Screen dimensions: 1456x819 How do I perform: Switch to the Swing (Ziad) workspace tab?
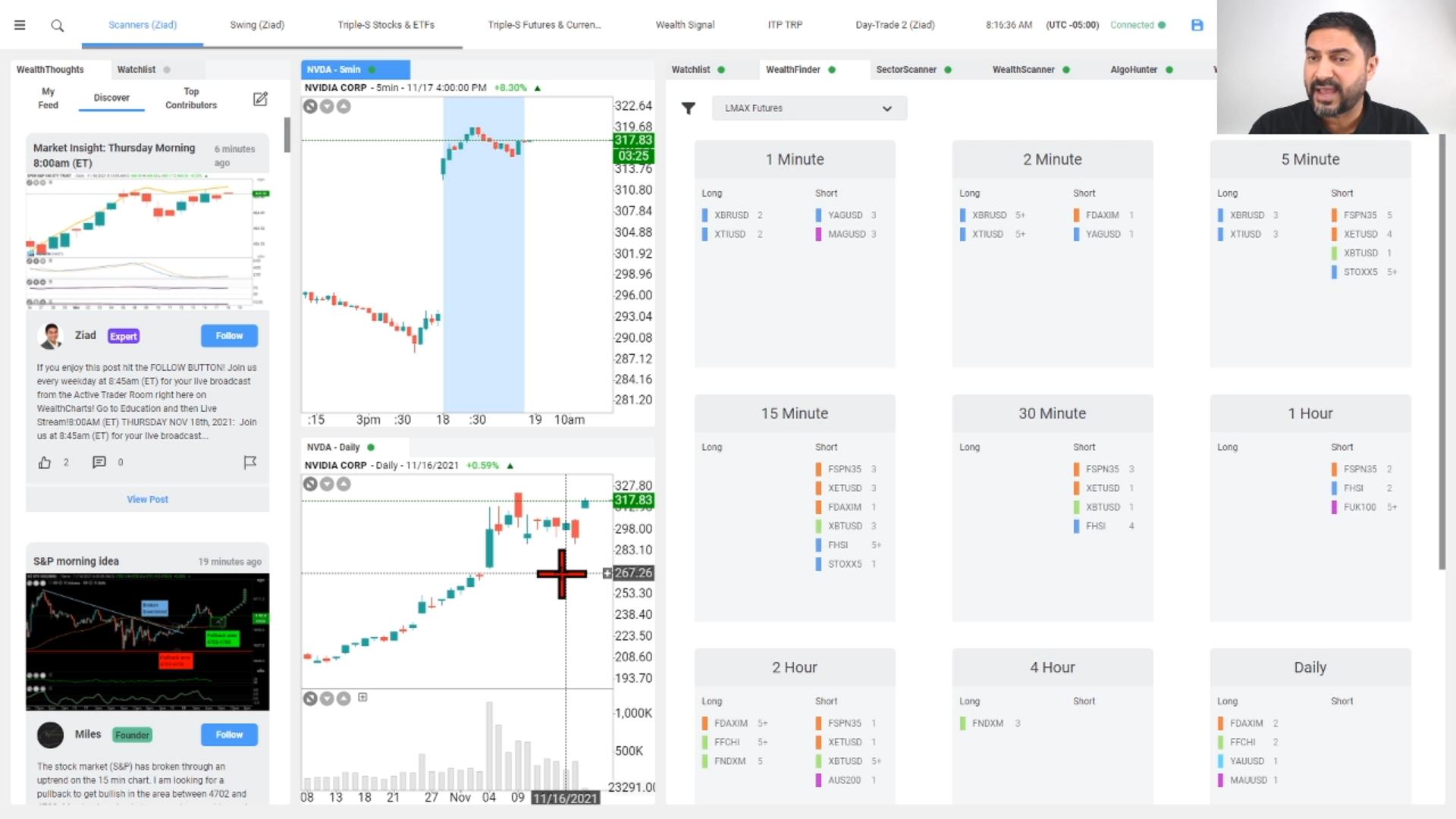coord(257,25)
